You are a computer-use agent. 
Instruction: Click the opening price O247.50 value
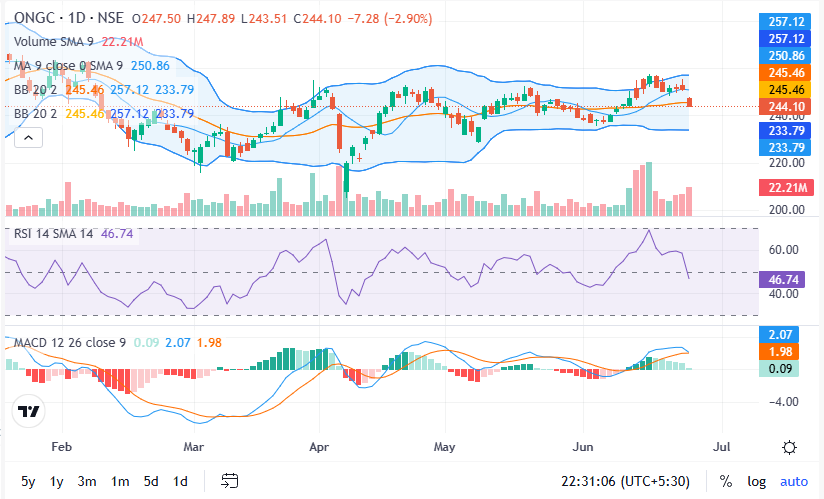click(x=156, y=19)
